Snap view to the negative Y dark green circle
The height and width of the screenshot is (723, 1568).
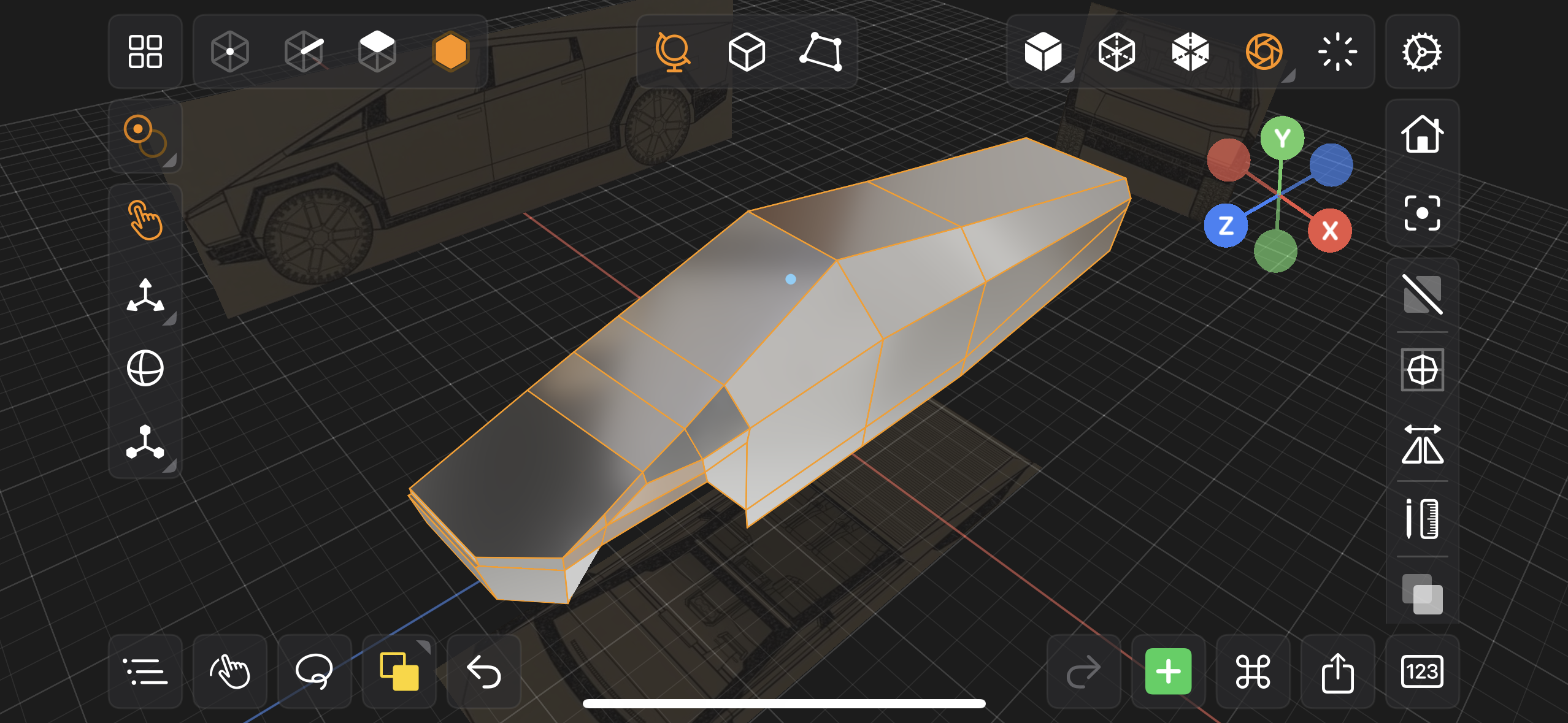(x=1275, y=250)
